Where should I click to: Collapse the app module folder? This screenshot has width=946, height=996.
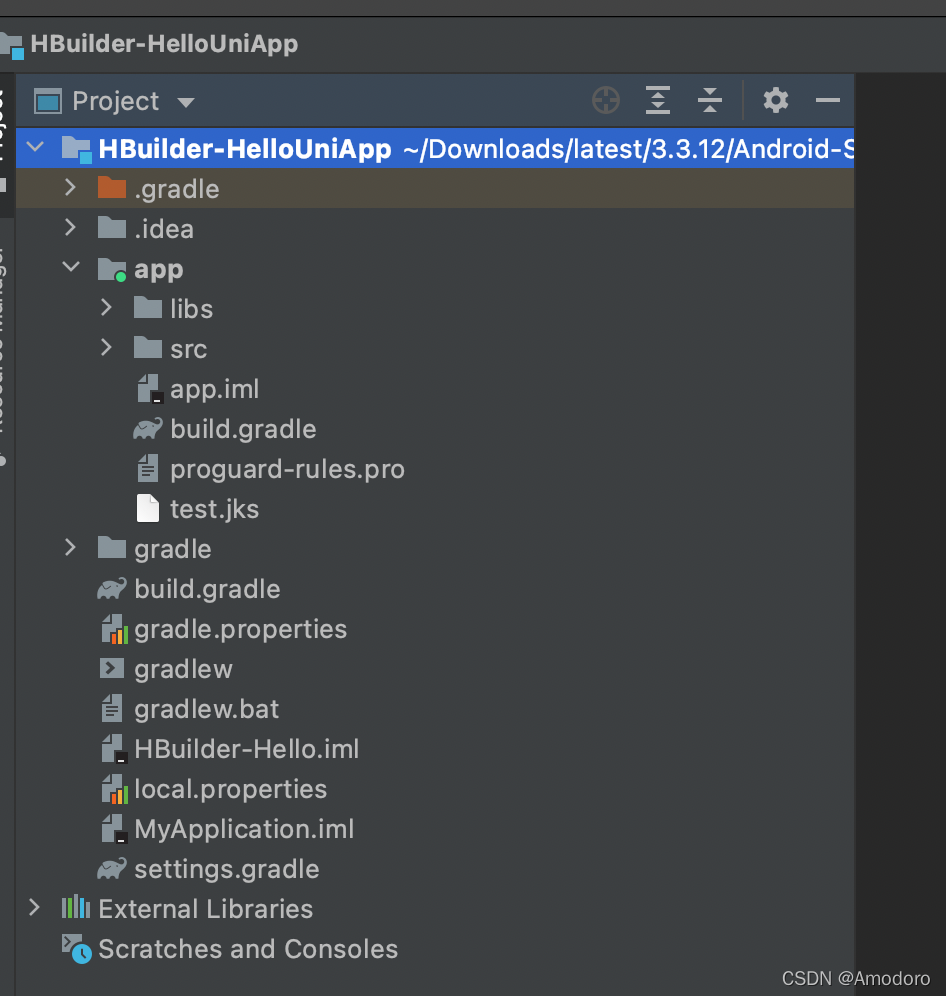click(x=71, y=267)
